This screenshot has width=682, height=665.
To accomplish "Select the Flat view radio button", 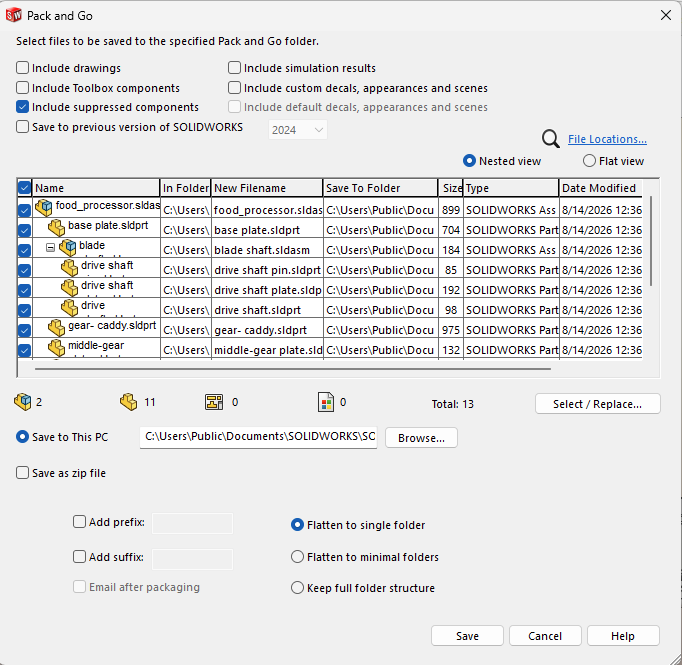I will click(x=589, y=161).
